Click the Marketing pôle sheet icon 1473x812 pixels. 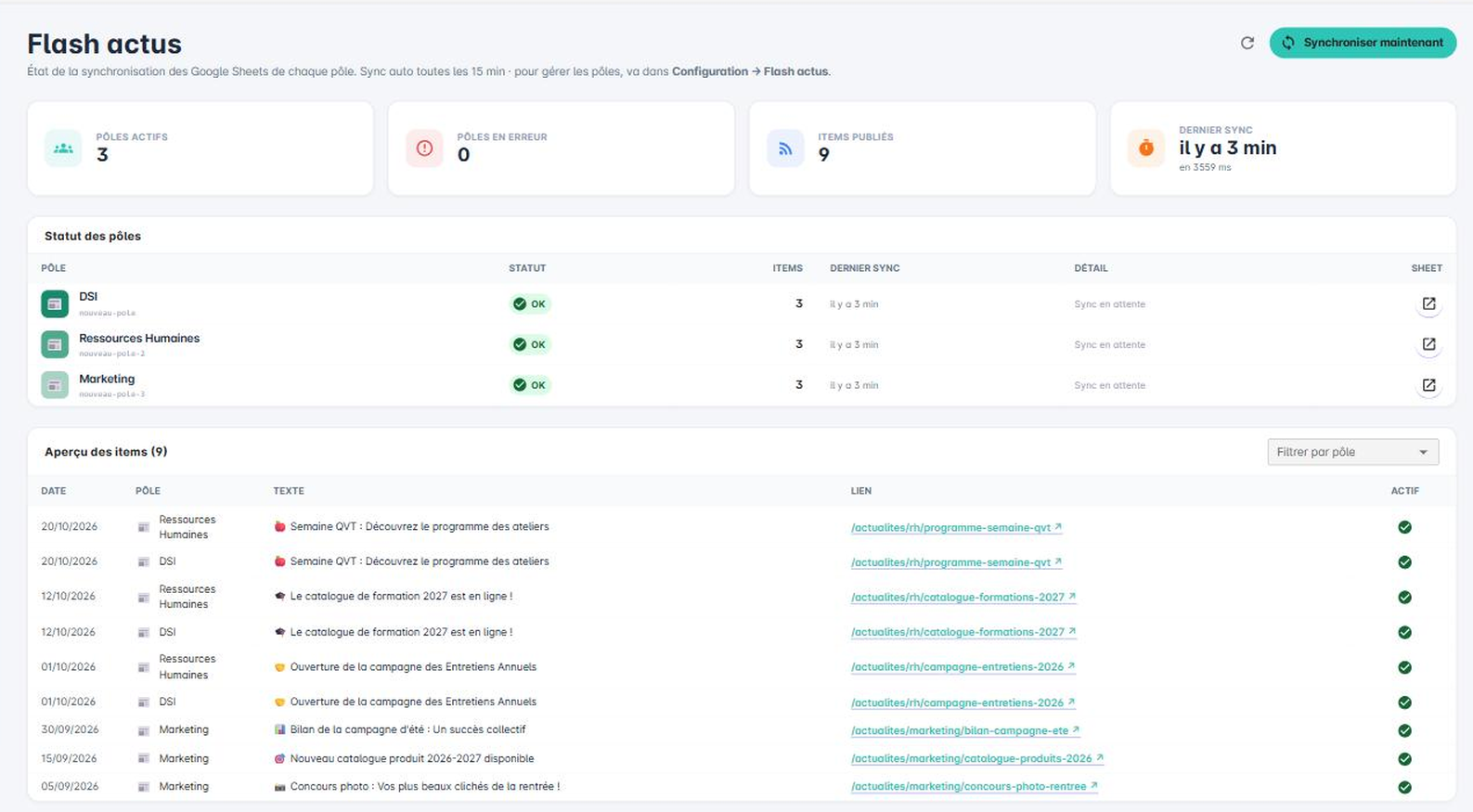(55, 385)
